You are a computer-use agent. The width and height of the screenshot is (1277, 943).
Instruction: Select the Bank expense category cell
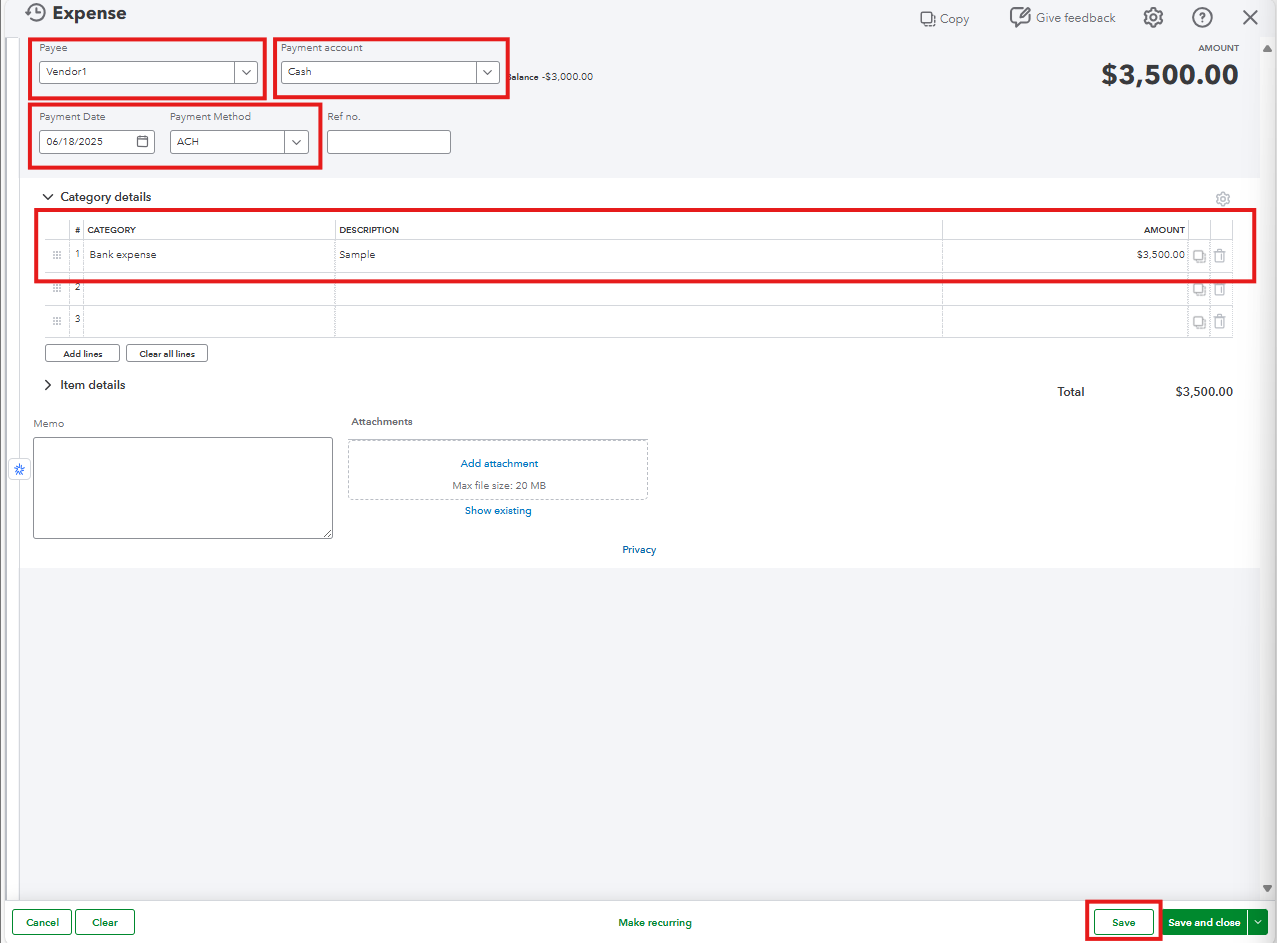pos(209,255)
